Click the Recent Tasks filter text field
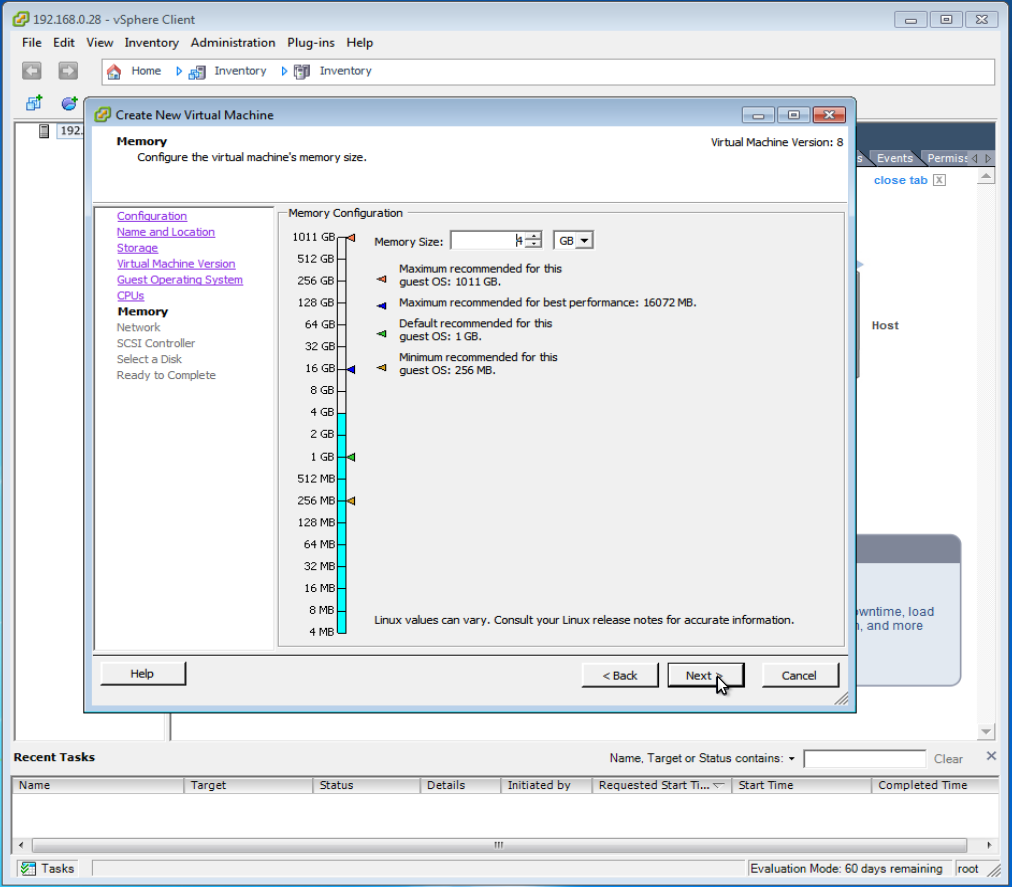Image resolution: width=1012 pixels, height=887 pixels. (x=865, y=759)
